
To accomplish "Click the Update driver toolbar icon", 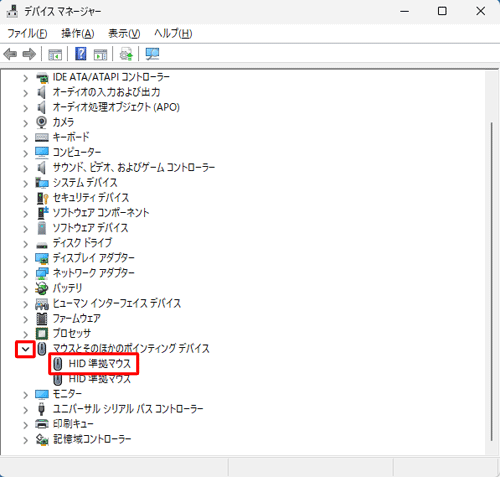I will (126, 54).
